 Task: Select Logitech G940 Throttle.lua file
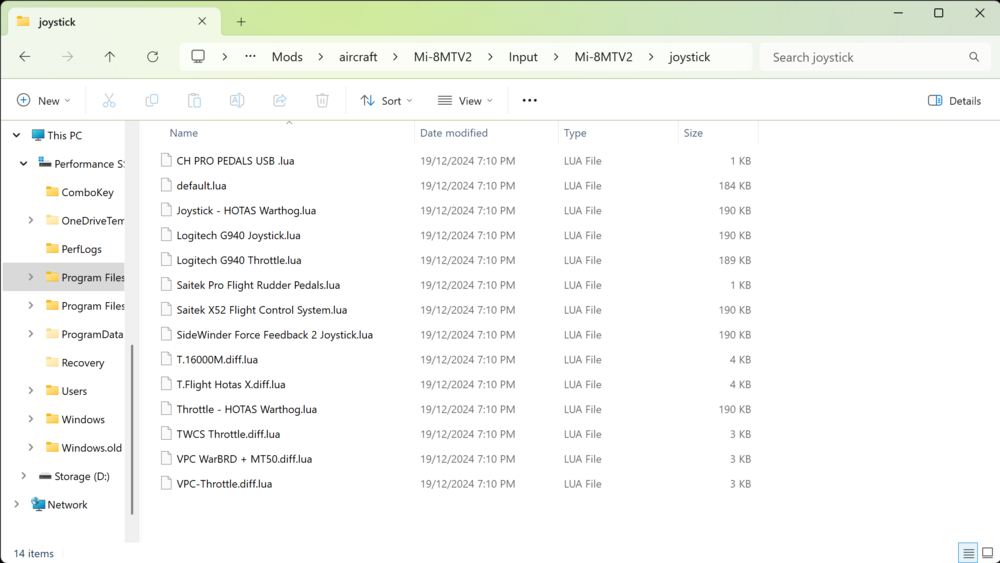239,260
